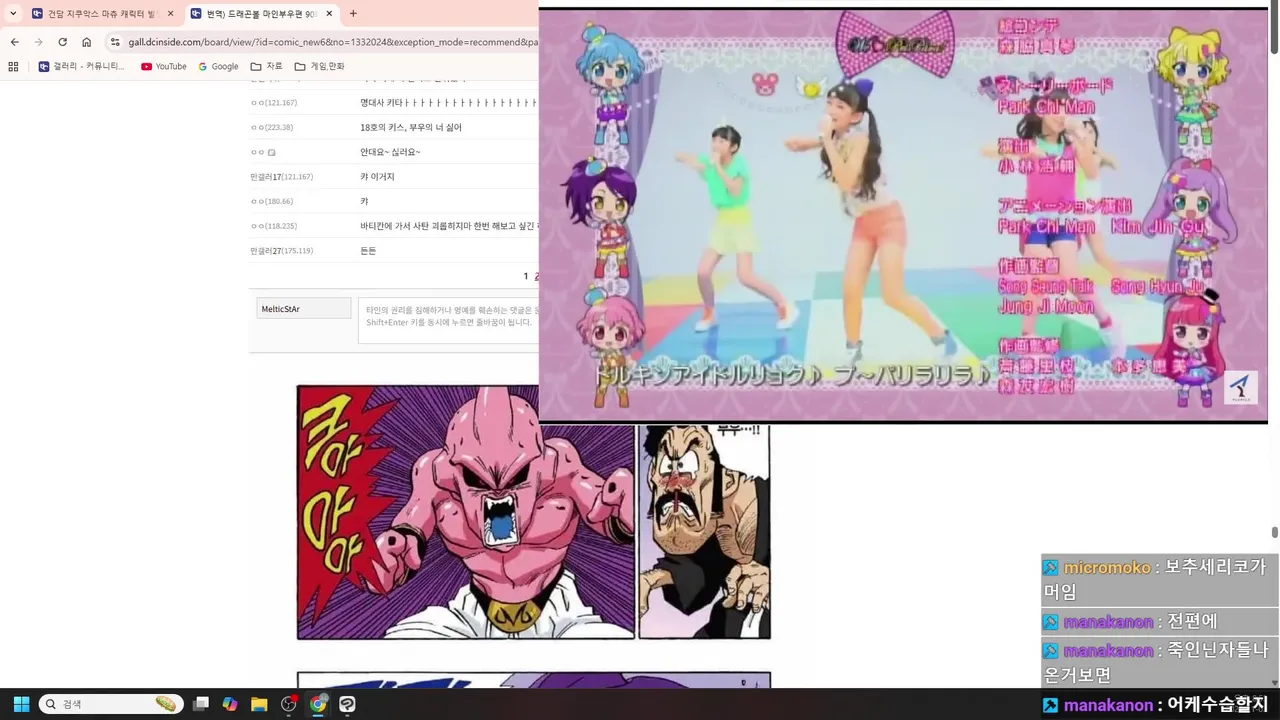
Task: Click commenter ㅇㅇ(223.38)
Action: [272, 127]
